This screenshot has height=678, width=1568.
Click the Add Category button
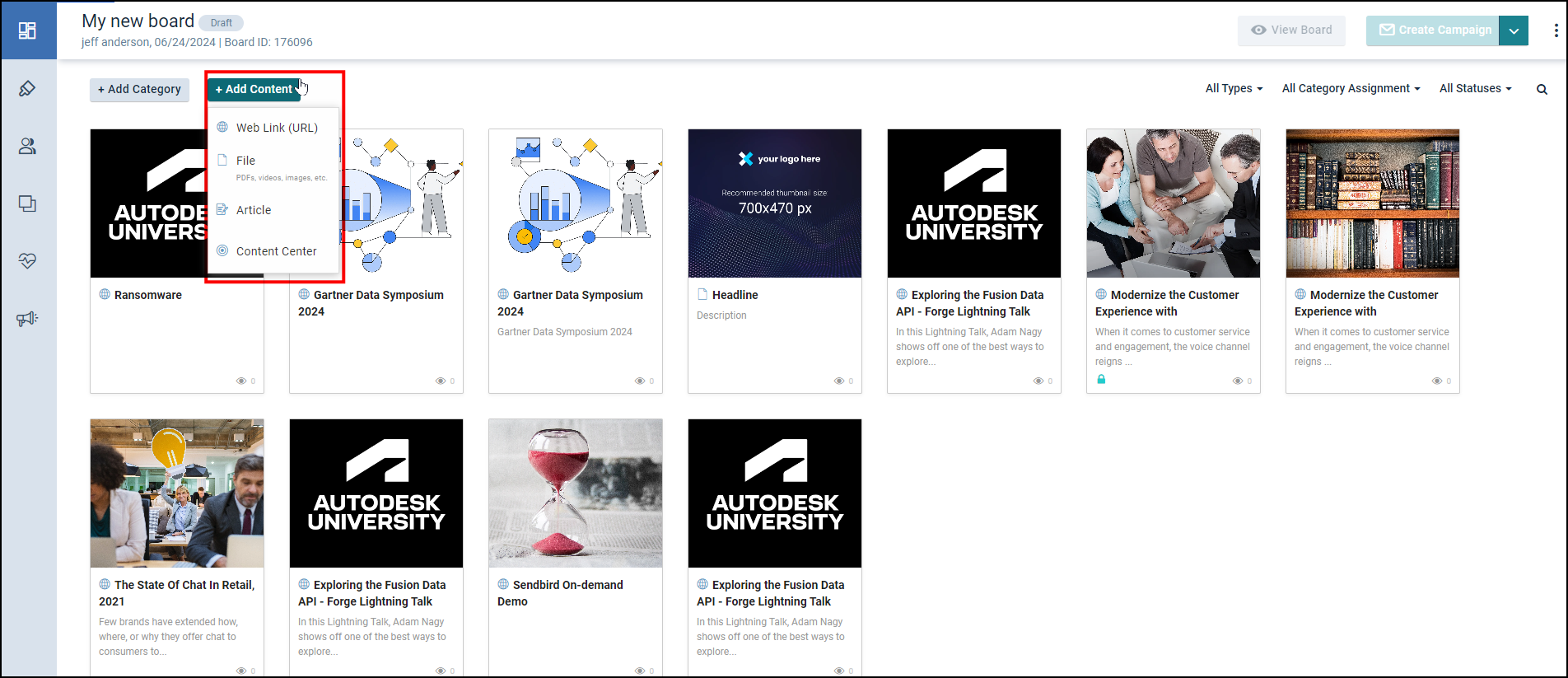[139, 89]
